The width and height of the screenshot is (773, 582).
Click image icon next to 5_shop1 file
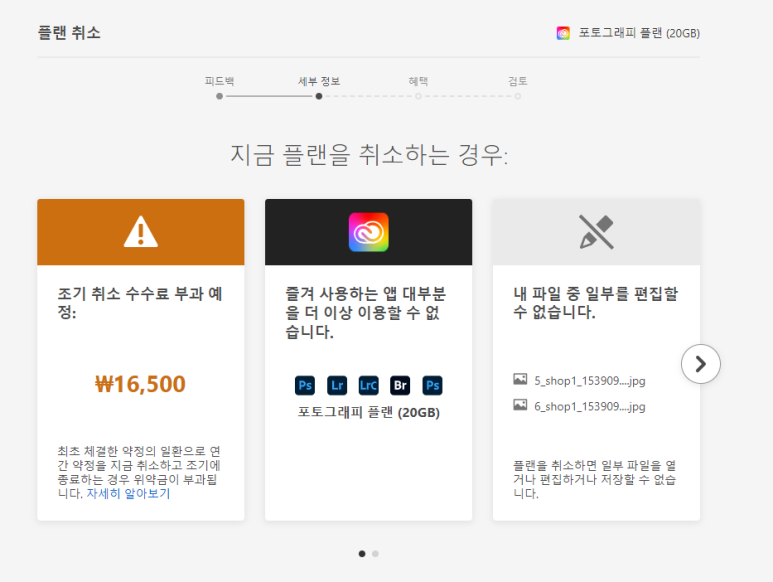520,379
